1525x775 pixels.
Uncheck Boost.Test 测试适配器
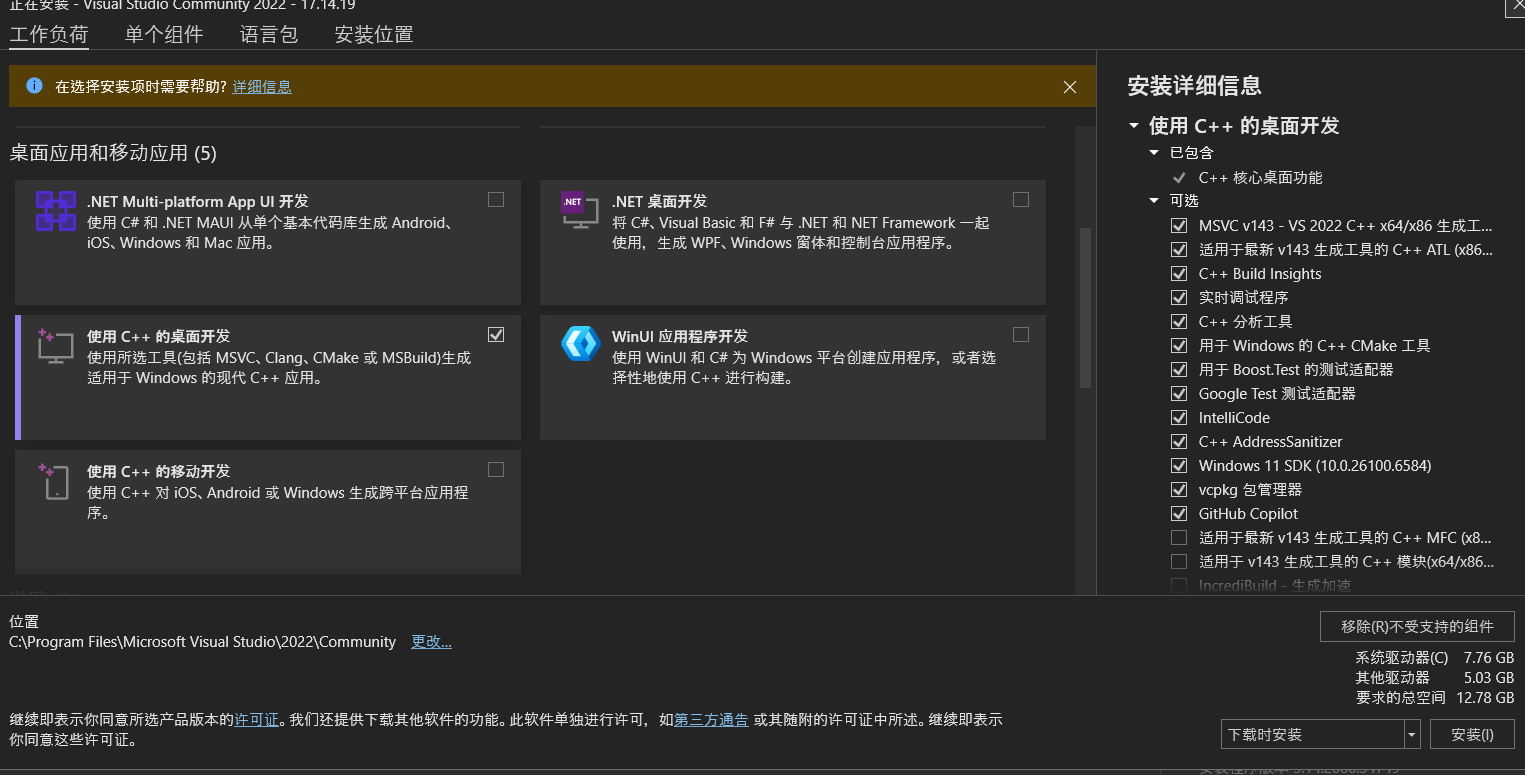[x=1179, y=370]
